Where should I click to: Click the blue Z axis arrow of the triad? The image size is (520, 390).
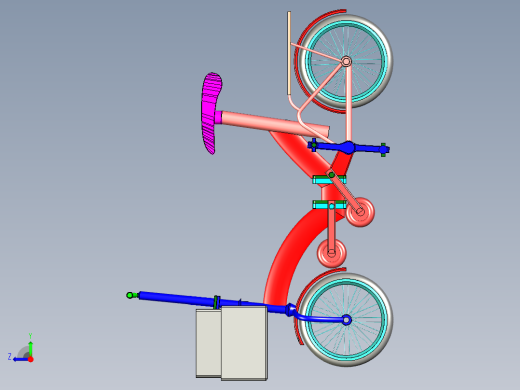pos(20,359)
